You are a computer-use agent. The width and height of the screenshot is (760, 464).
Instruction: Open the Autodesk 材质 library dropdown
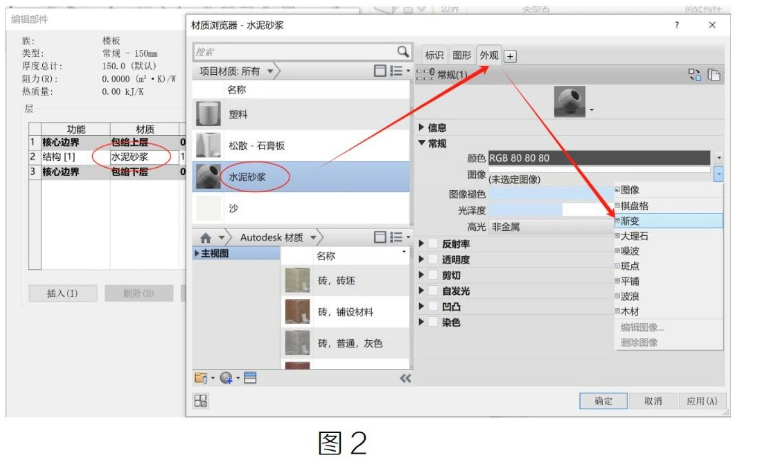[313, 238]
